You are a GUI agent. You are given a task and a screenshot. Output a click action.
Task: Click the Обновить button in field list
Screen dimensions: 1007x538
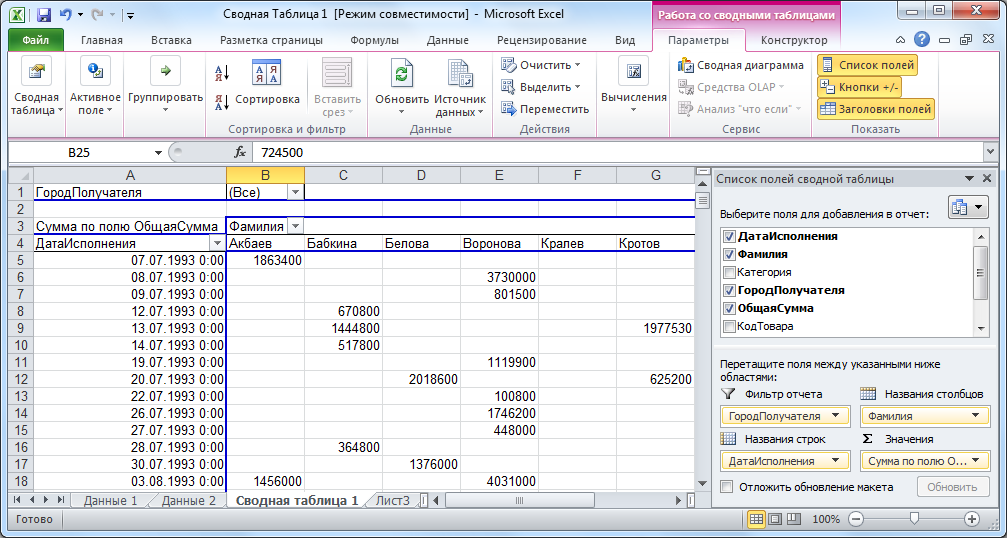[x=952, y=487]
